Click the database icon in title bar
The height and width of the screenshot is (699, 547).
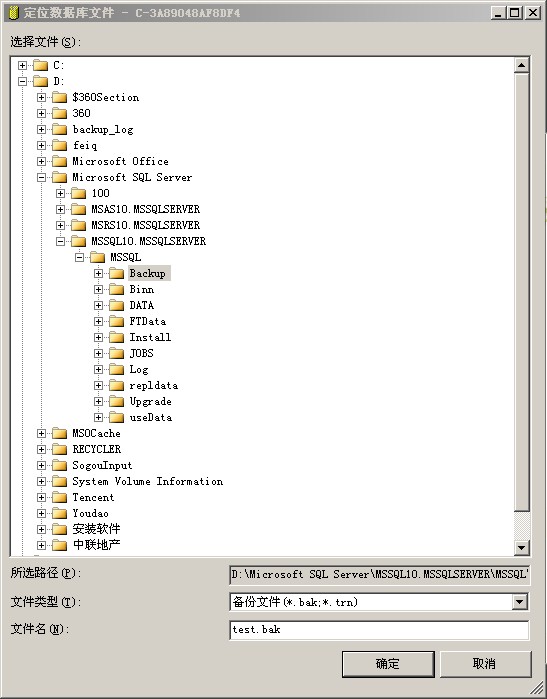pos(14,12)
